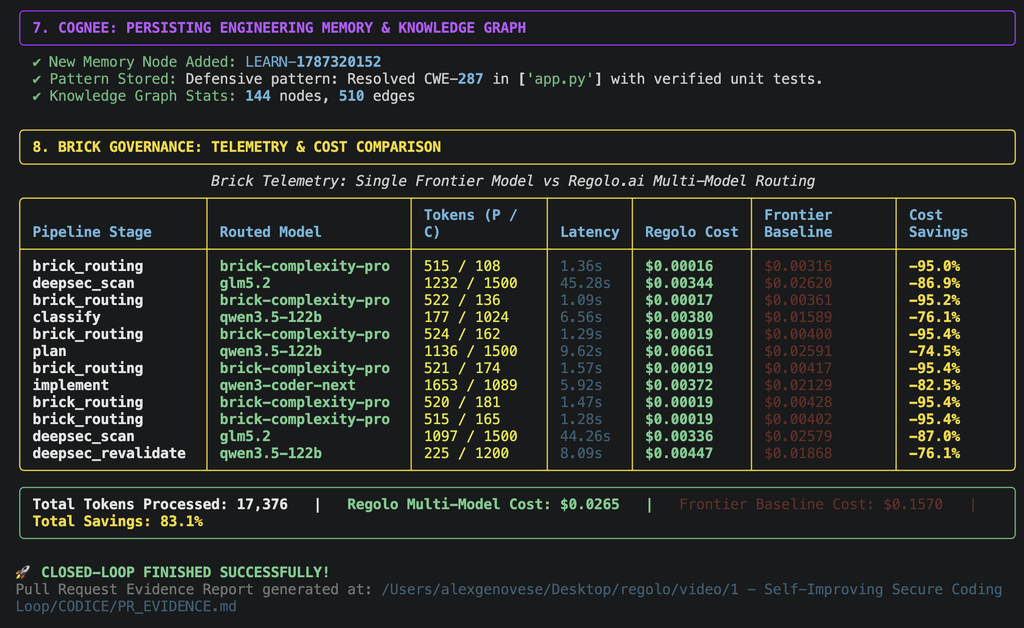
Task: Click the $0.00447 Regolo cost
Action: pyautogui.click(x=679, y=453)
